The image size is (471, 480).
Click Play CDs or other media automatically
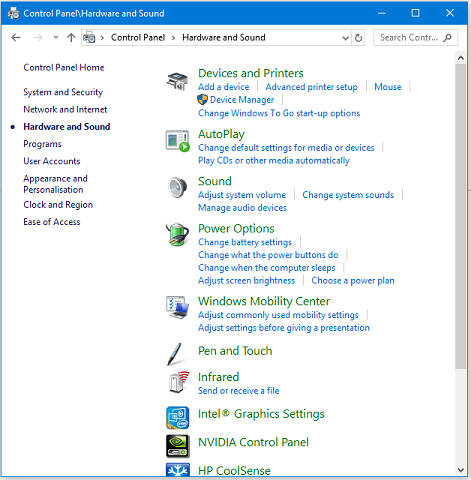click(274, 161)
